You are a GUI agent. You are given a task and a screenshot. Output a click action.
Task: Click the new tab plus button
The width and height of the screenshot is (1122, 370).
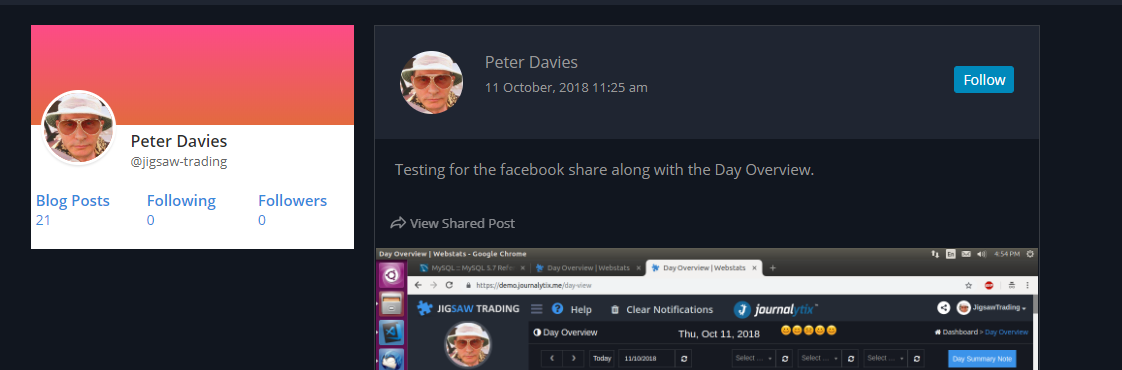(x=772, y=268)
